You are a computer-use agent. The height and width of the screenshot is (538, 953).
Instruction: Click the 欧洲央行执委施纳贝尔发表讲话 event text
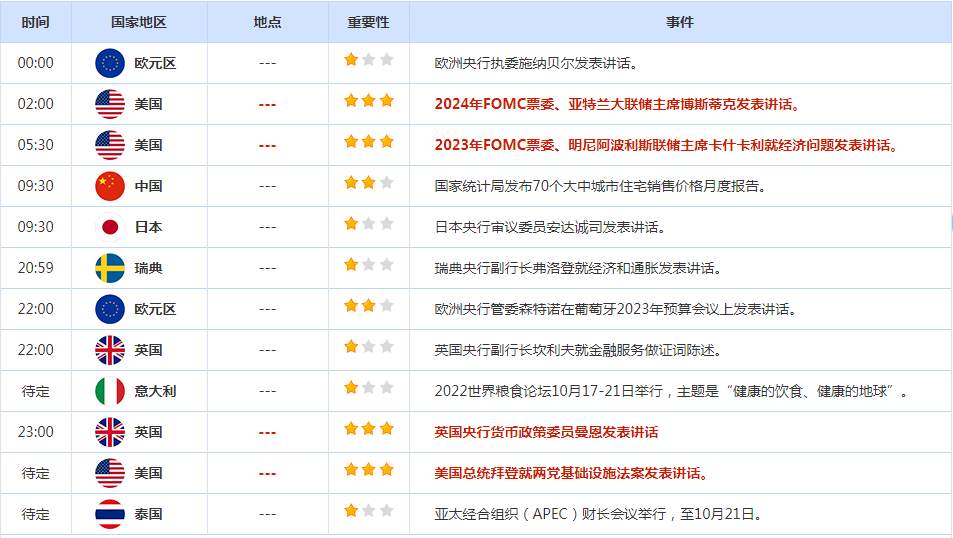pos(536,63)
